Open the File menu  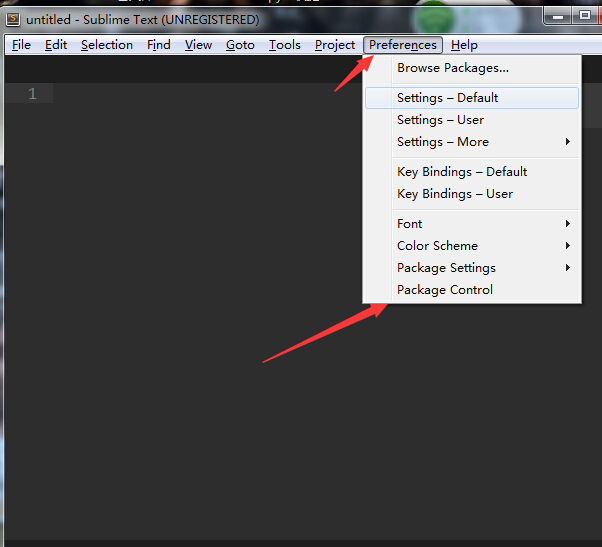21,45
